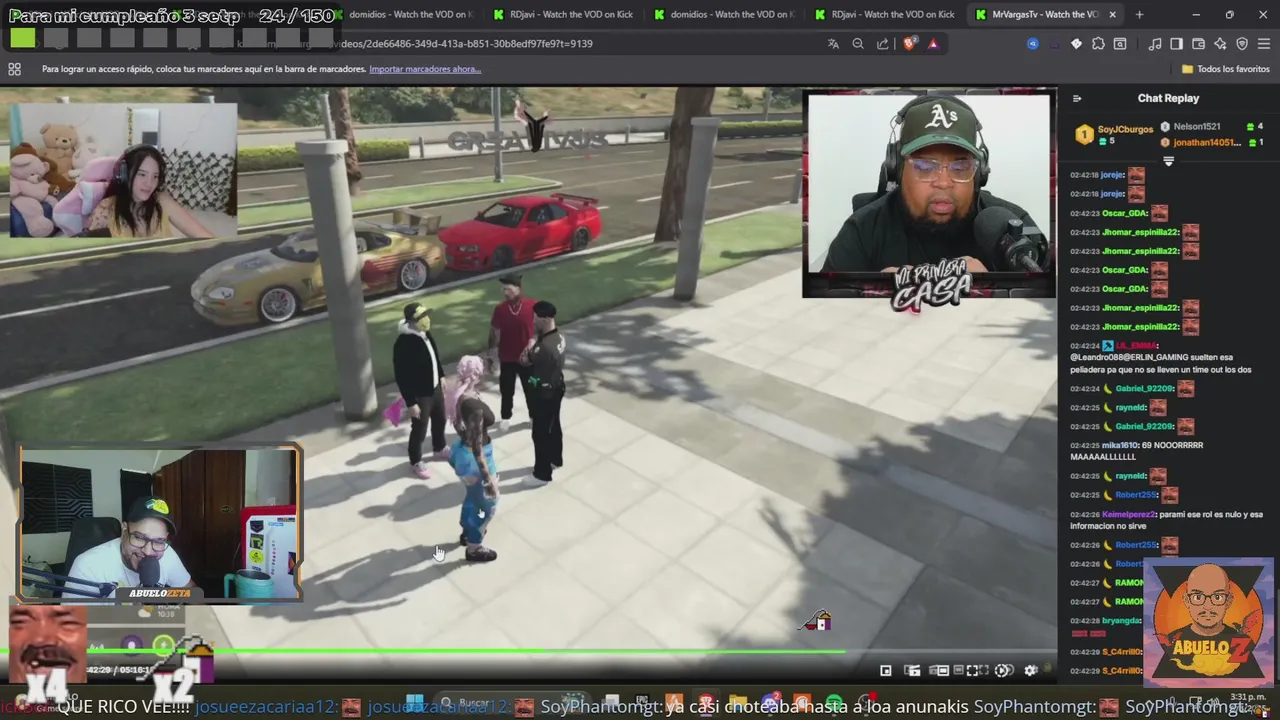The width and height of the screenshot is (1280, 720).
Task: Click the Windows Start button in taskbar
Action: [414, 702]
